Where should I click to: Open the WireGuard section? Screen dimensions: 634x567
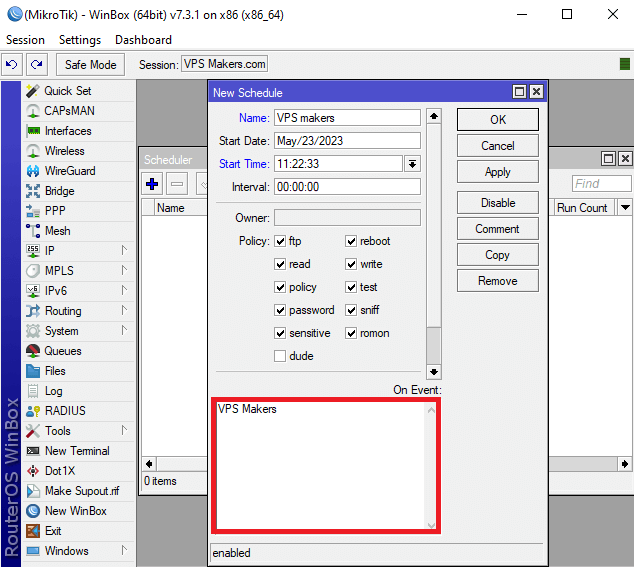click(x=79, y=171)
